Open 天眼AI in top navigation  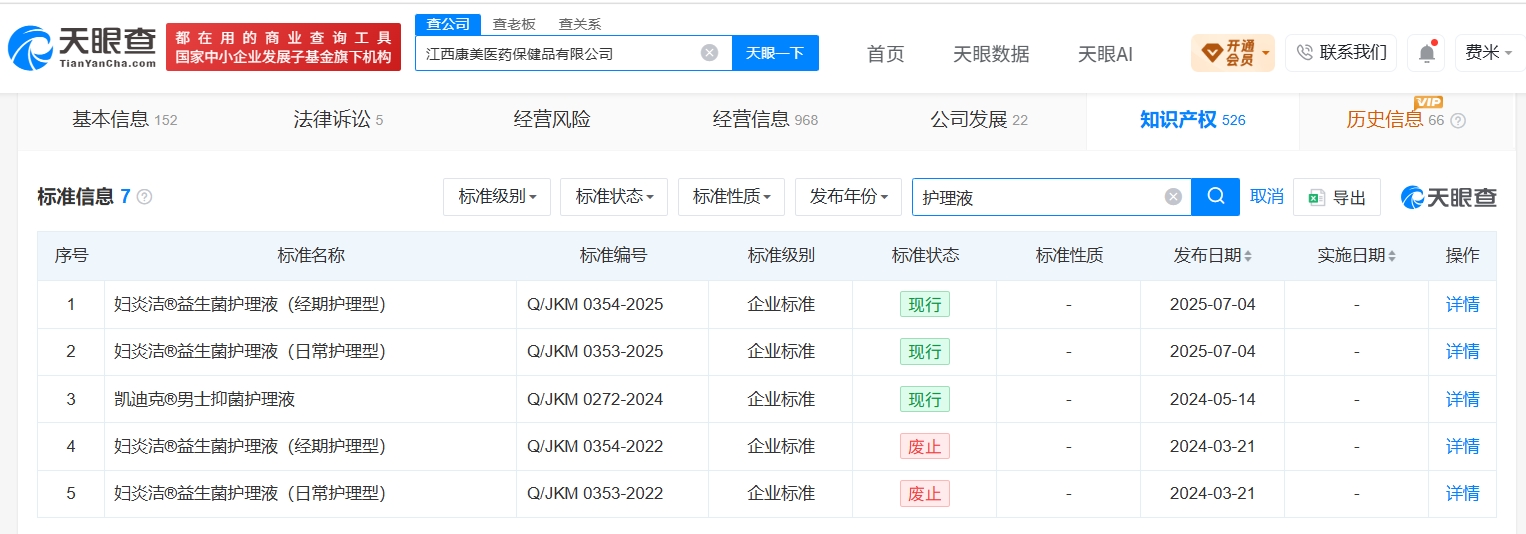point(1105,54)
